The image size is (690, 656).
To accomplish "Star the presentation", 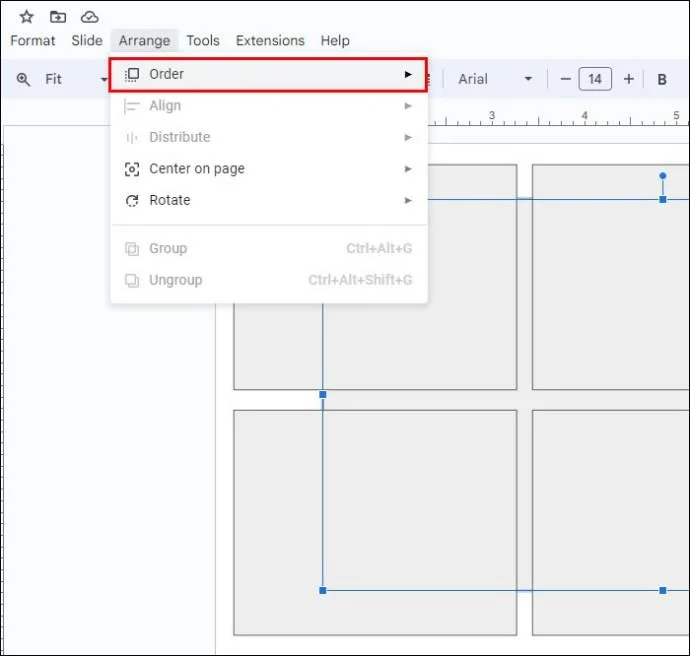I will (x=26, y=17).
